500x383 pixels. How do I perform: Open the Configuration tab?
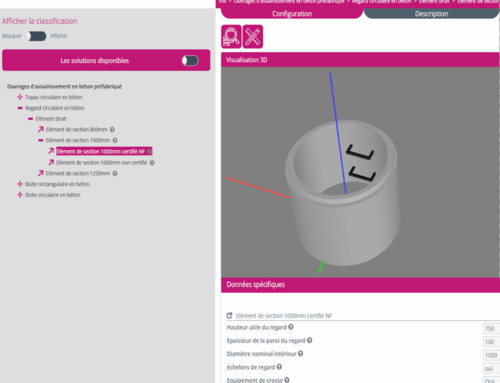click(292, 14)
